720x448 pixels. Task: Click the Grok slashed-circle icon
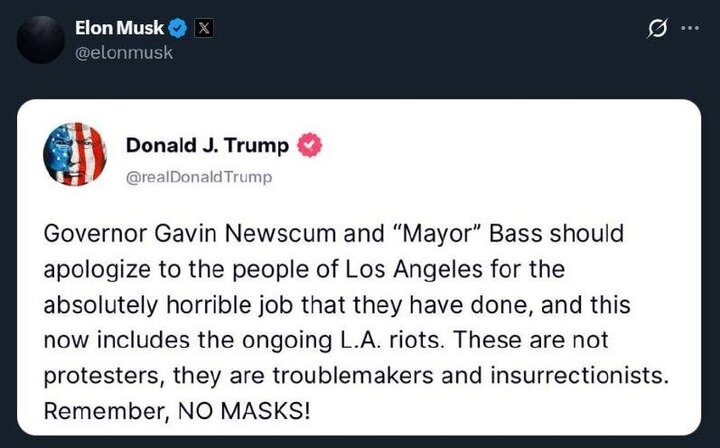click(x=657, y=30)
